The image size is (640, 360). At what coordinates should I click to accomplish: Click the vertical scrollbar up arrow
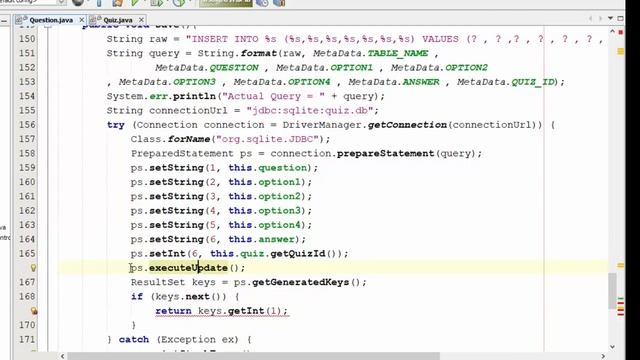coord(612,31)
